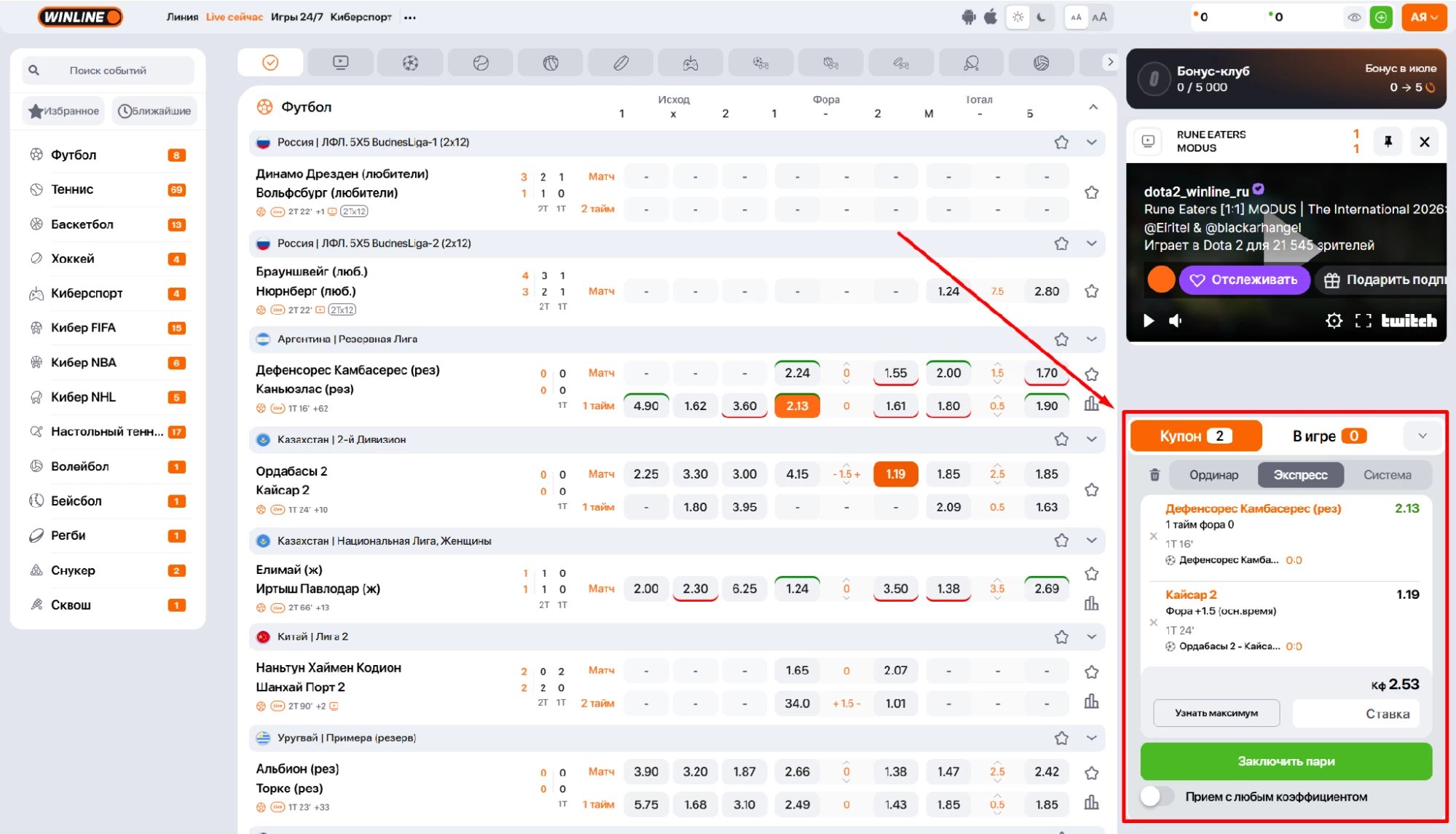Viewport: 1456px width, 834px height.
Task: Click the Заключить пари button
Action: 1286,761
